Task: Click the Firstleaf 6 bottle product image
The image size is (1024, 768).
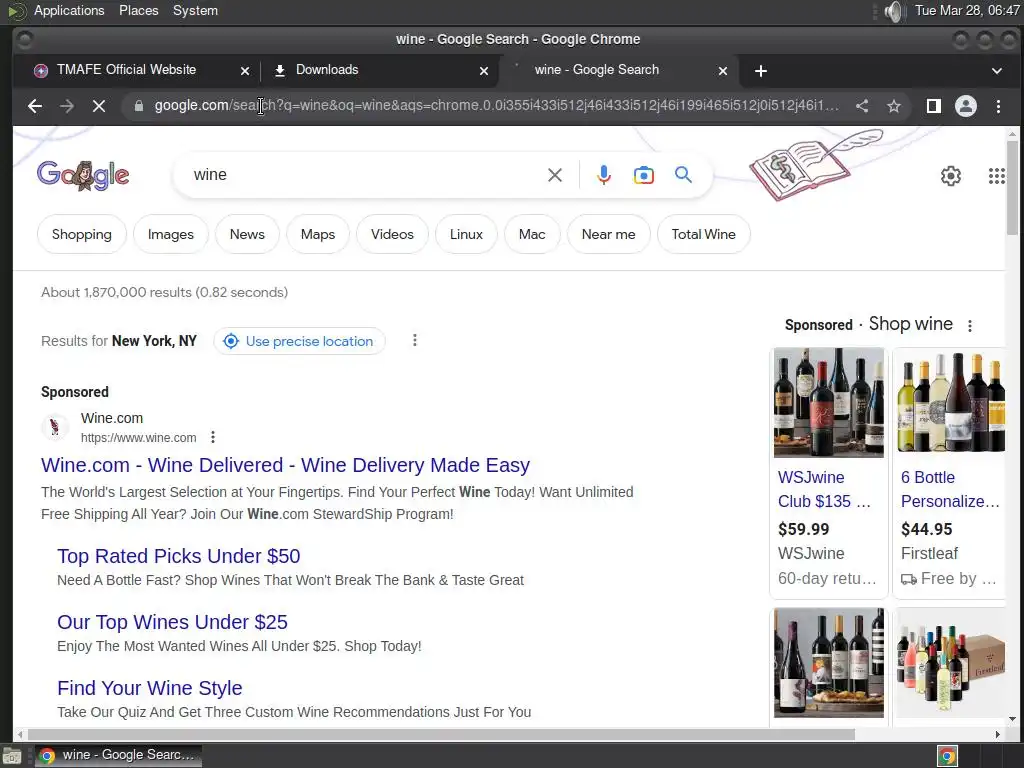Action: pos(951,402)
